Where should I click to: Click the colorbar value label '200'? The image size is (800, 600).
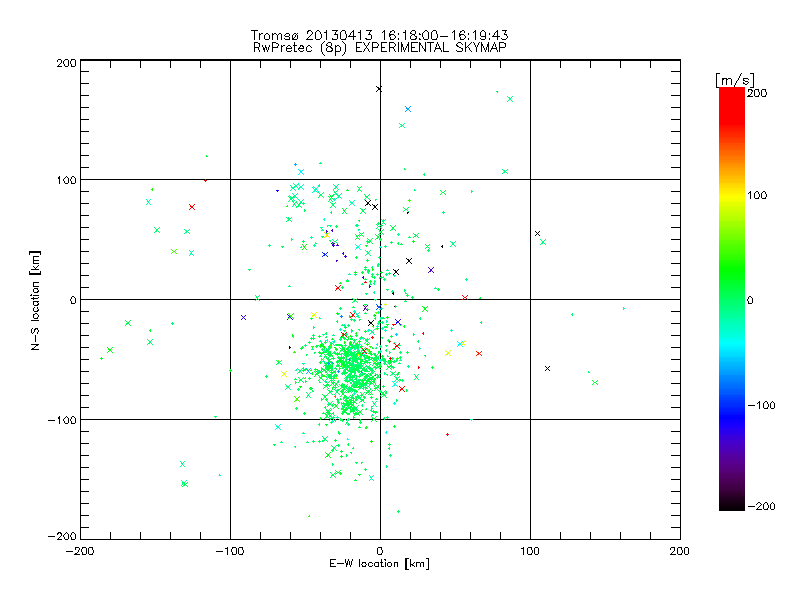[757, 93]
